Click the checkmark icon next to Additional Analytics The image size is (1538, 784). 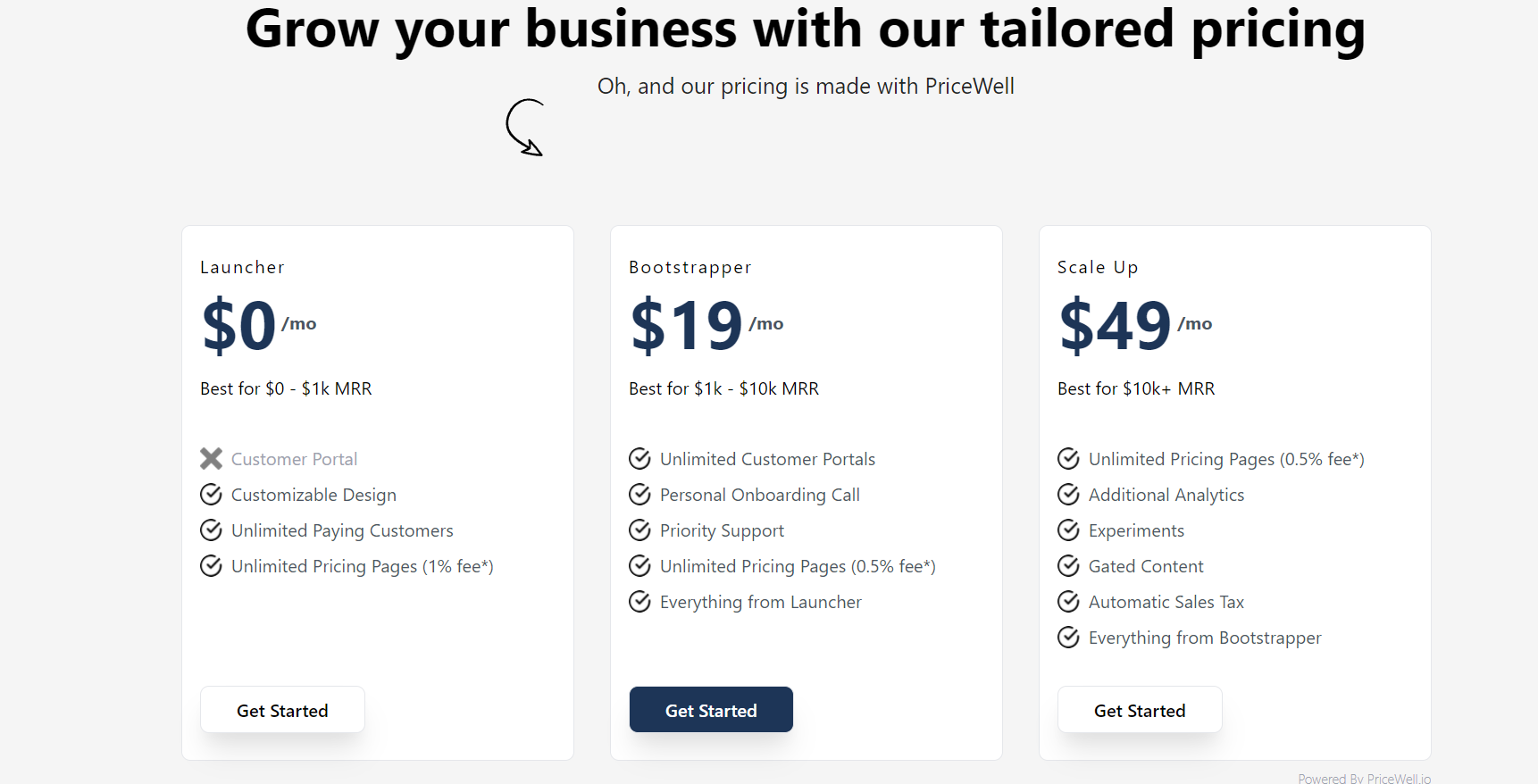tap(1068, 495)
